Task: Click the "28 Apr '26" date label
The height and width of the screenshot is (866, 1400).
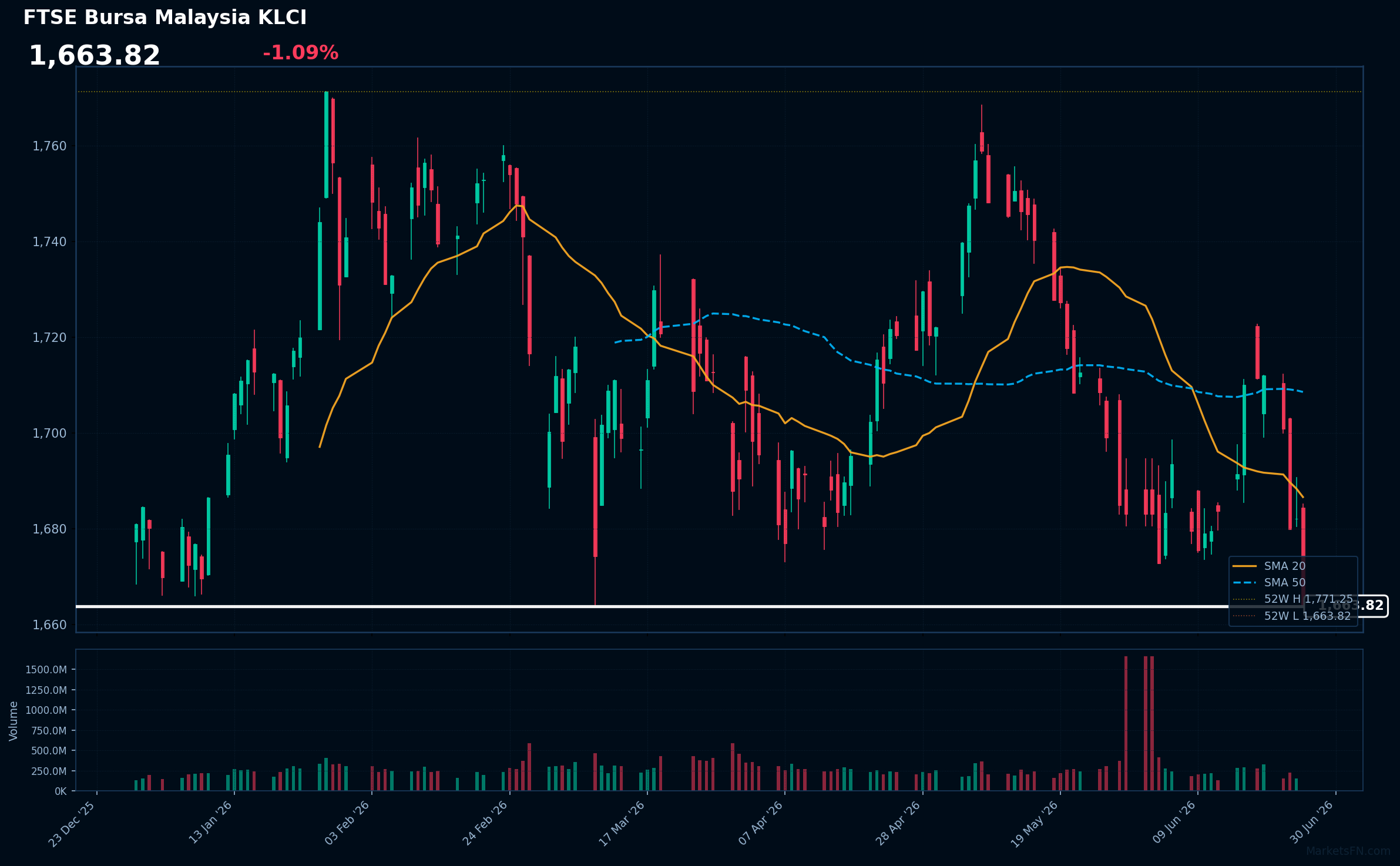Action: [899, 823]
